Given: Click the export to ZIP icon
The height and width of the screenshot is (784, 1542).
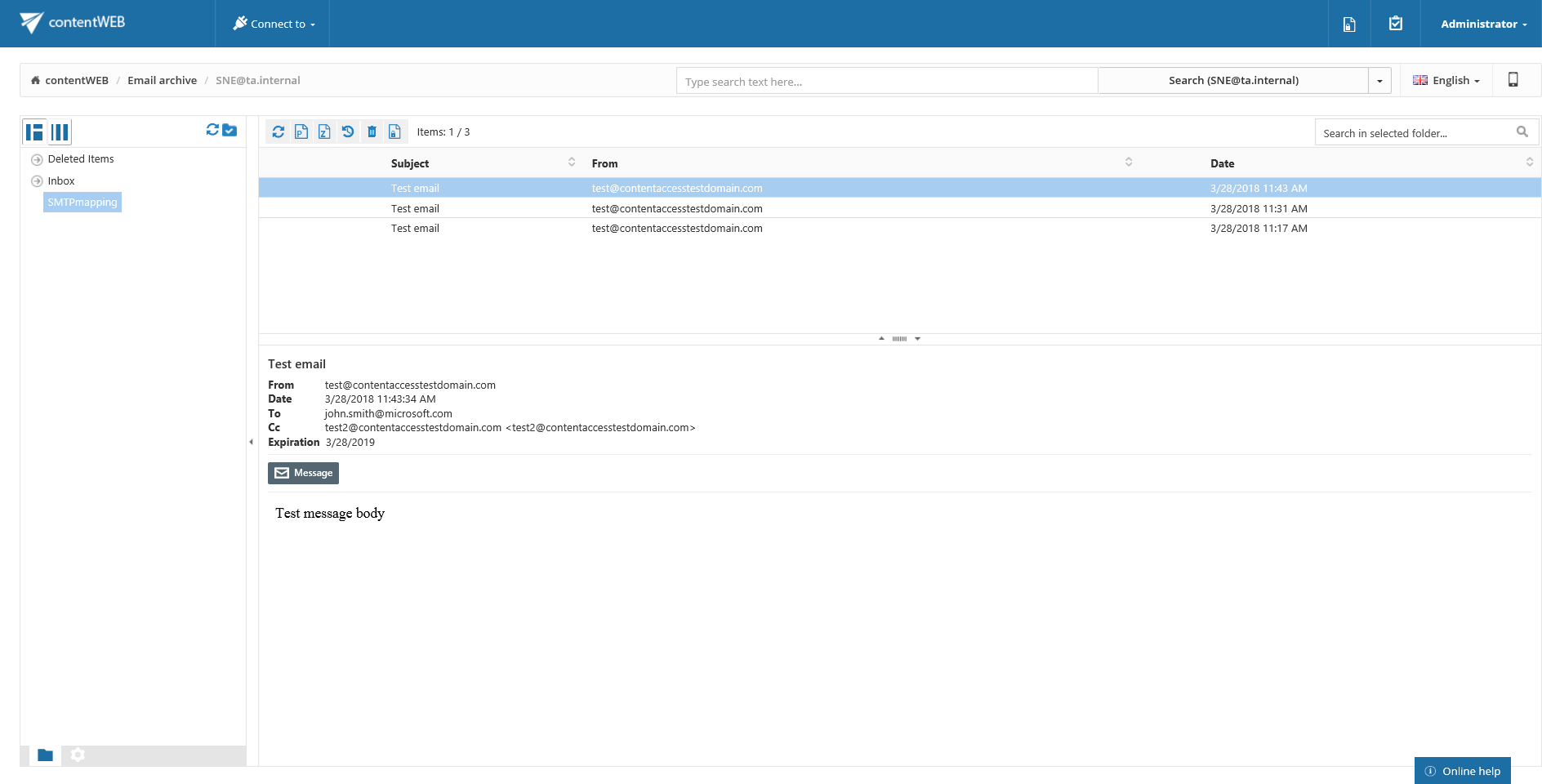Looking at the screenshot, I should tap(324, 131).
